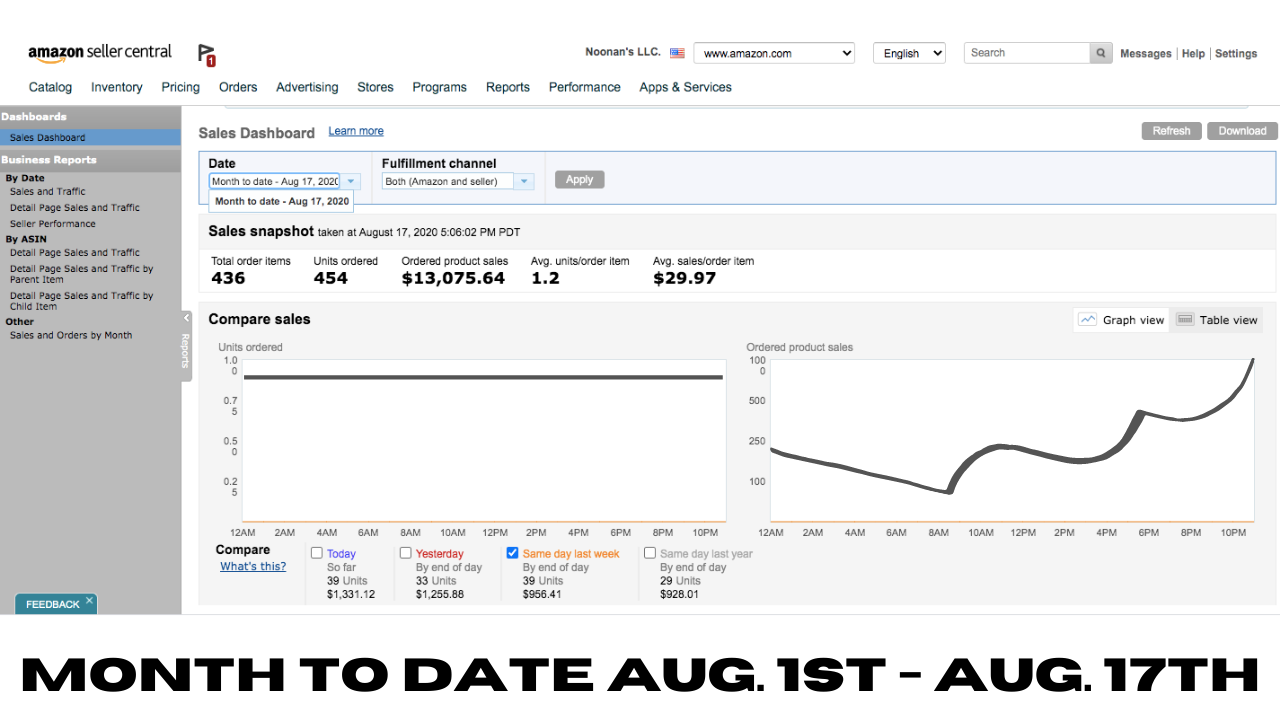1280x720 pixels.
Task: Click the $13,075.64 ordered product sales value
Action: coord(453,278)
